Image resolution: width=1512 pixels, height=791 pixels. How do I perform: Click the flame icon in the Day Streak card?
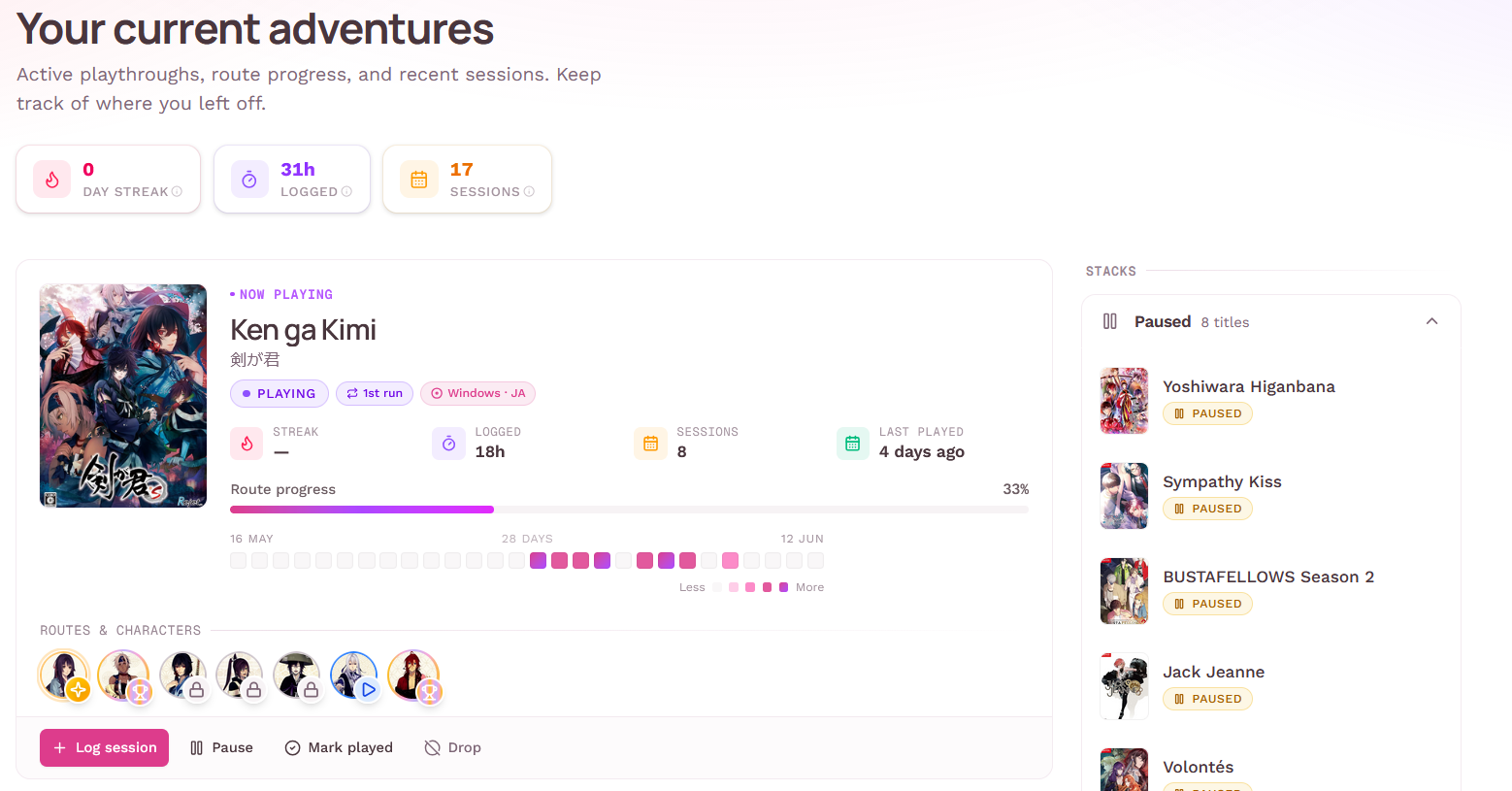[52, 180]
